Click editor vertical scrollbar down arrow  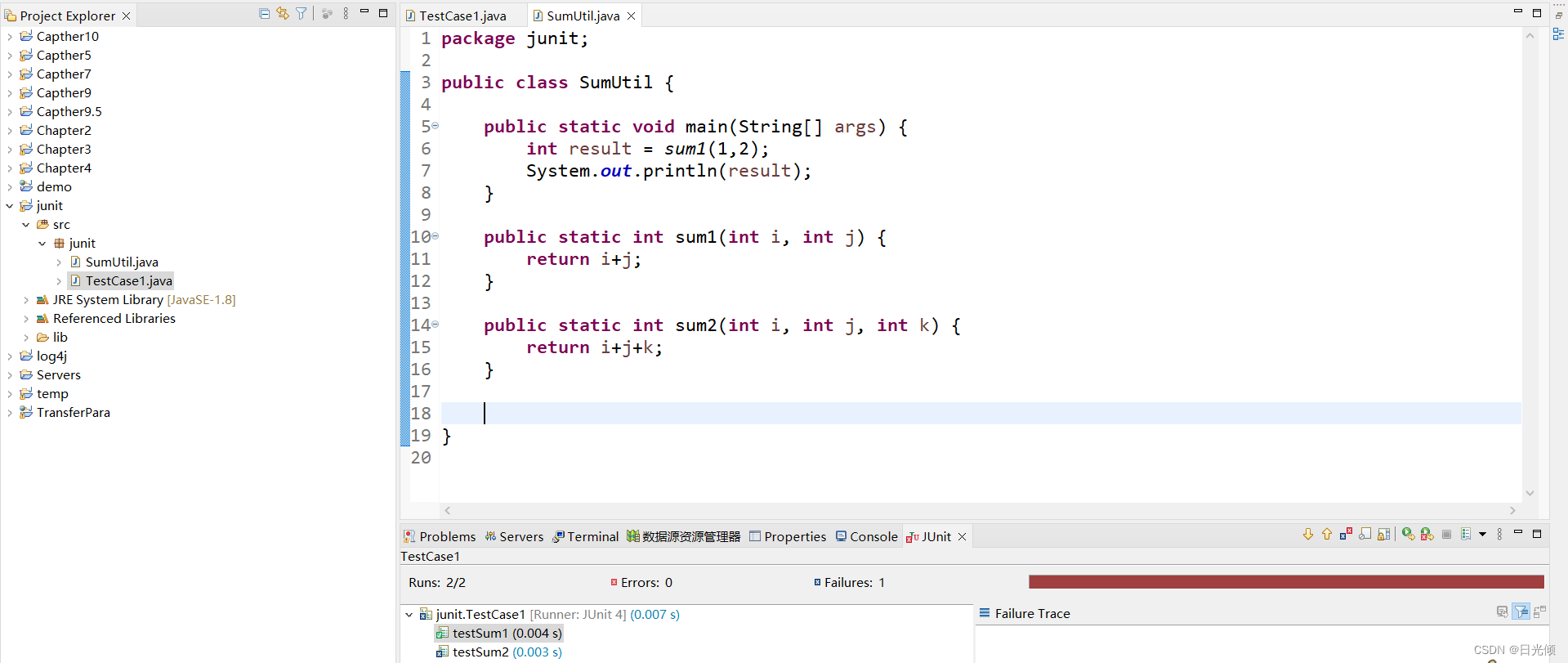coord(1530,493)
